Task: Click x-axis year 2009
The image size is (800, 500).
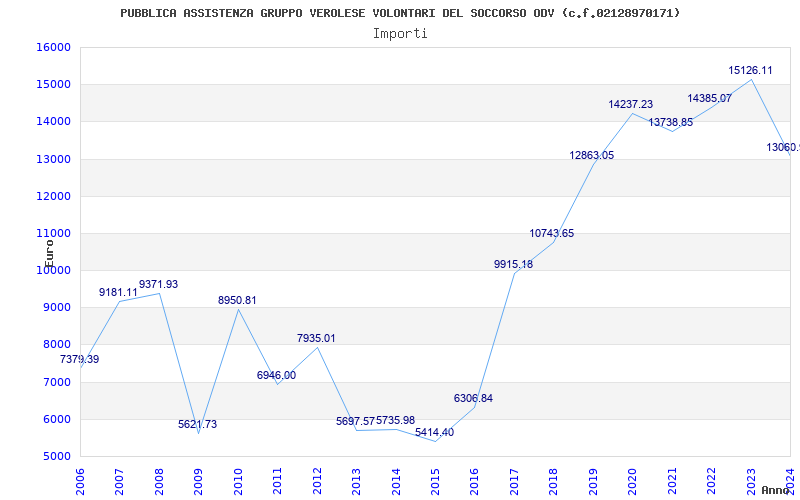Action: pyautogui.click(x=198, y=480)
